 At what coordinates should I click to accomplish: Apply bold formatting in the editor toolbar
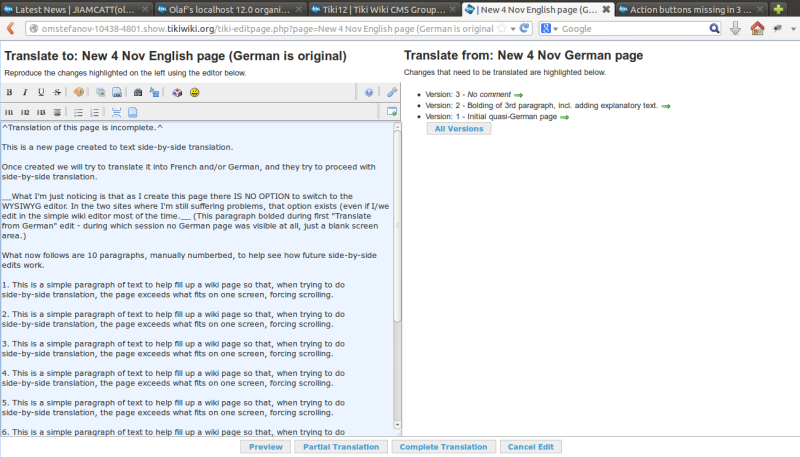point(9,92)
